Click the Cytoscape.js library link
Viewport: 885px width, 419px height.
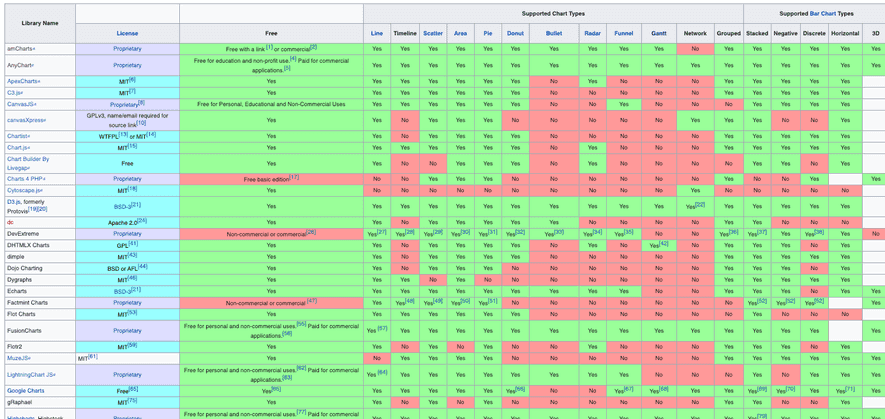(24, 190)
